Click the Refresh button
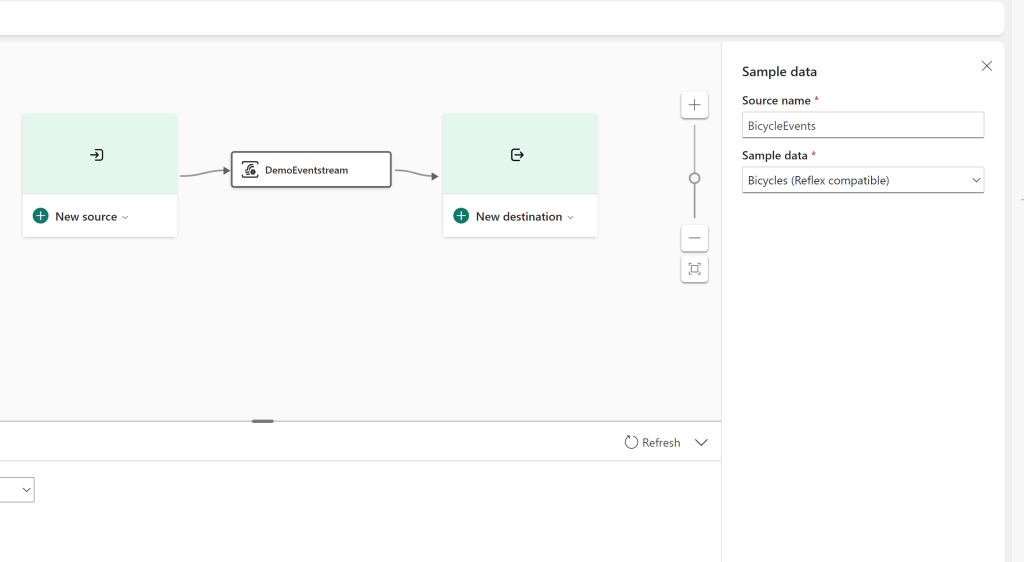 click(x=652, y=442)
